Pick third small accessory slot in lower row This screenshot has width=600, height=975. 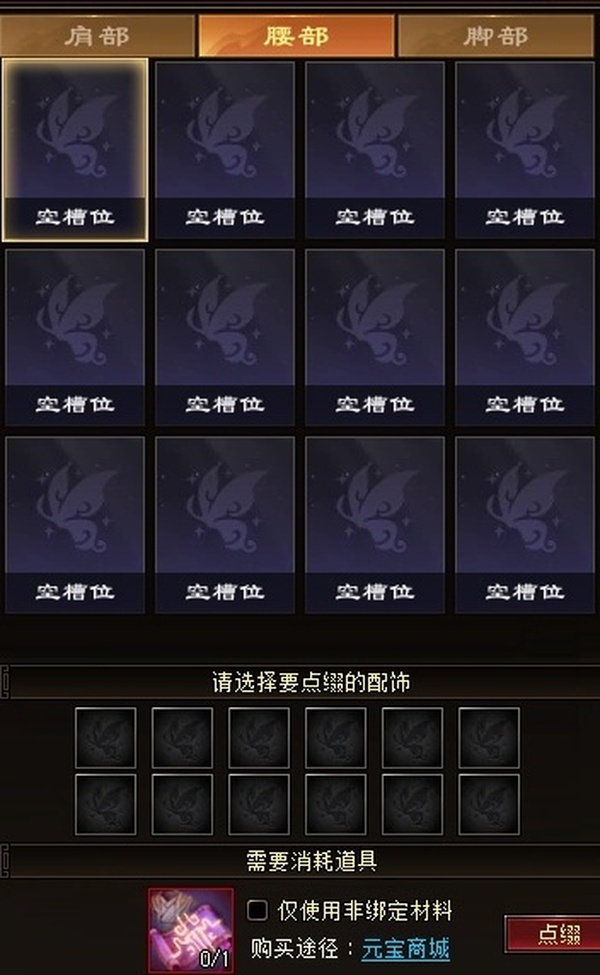[x=259, y=804]
